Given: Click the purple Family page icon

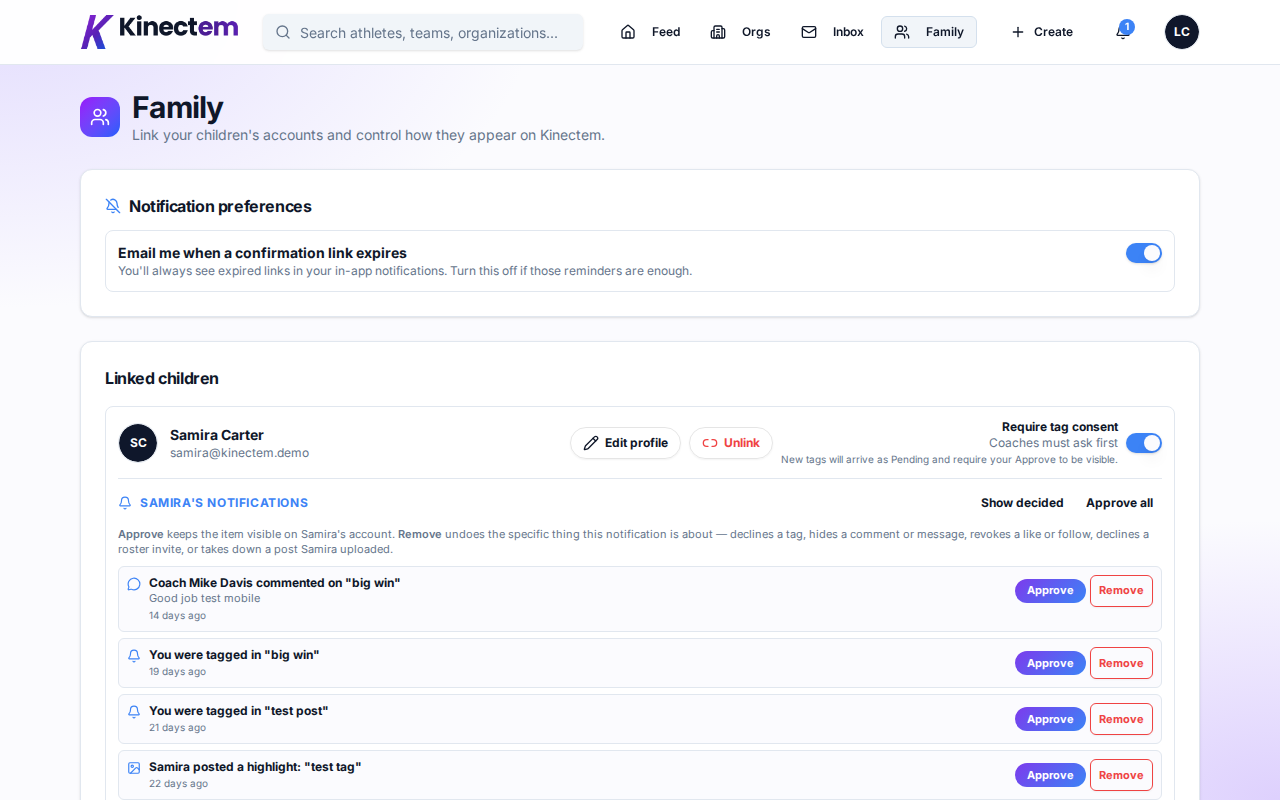Looking at the screenshot, I should pos(100,117).
